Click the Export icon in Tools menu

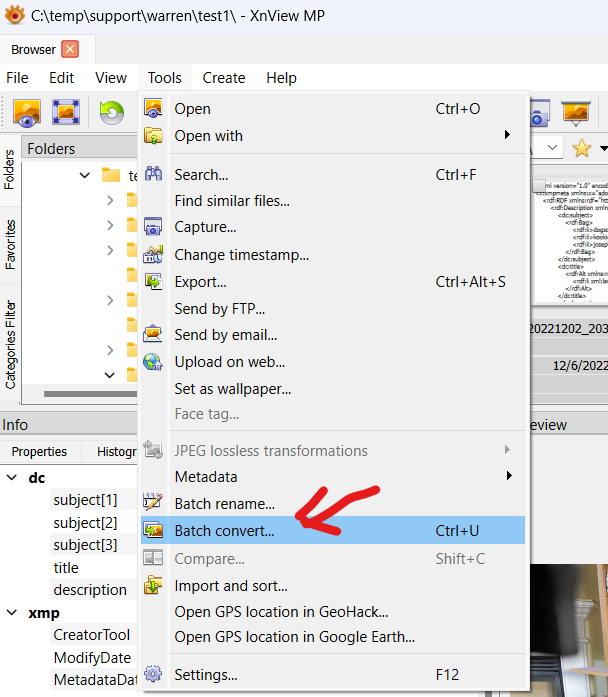[153, 281]
